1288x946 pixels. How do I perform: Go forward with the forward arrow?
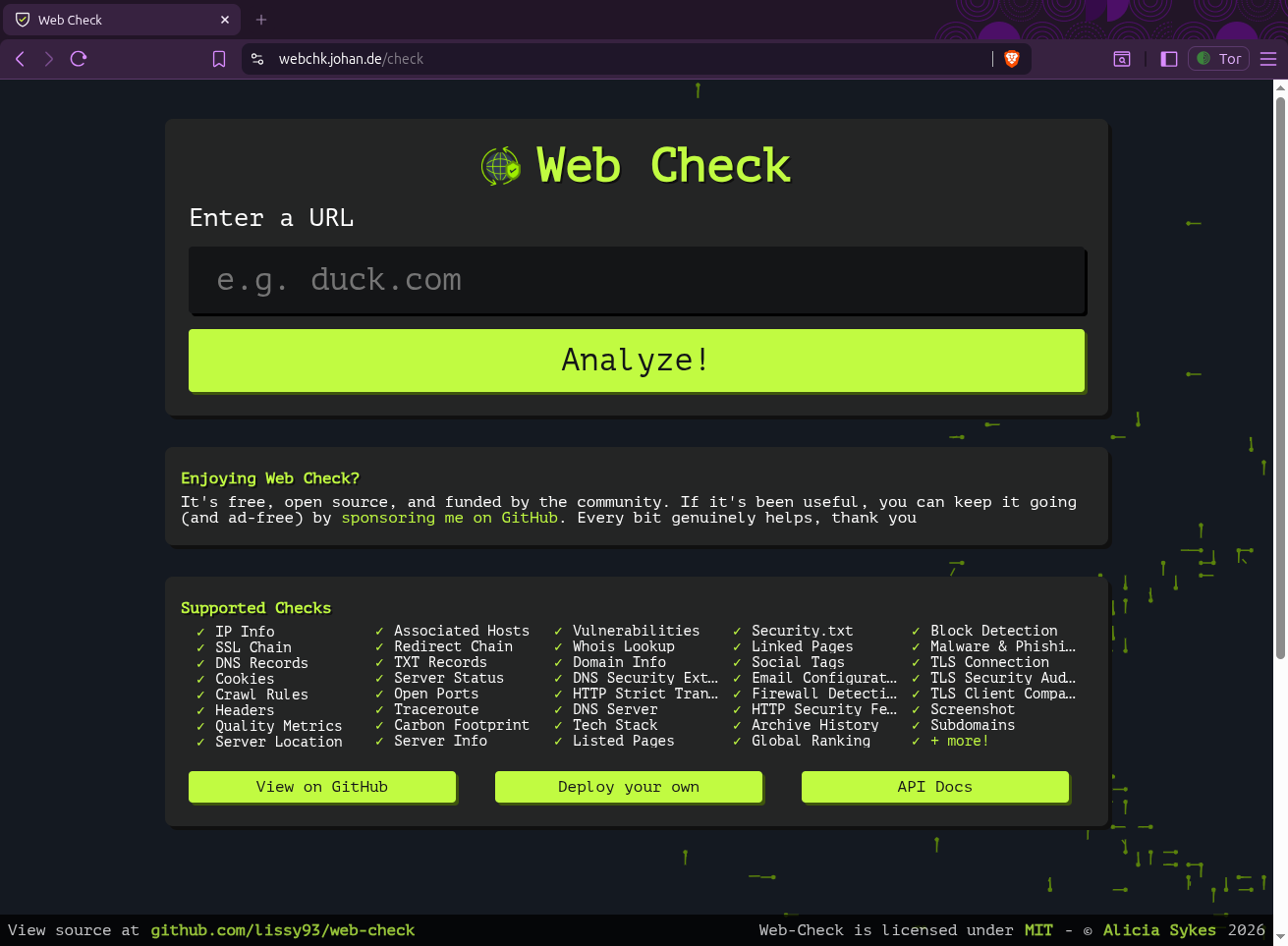pyautogui.click(x=49, y=59)
